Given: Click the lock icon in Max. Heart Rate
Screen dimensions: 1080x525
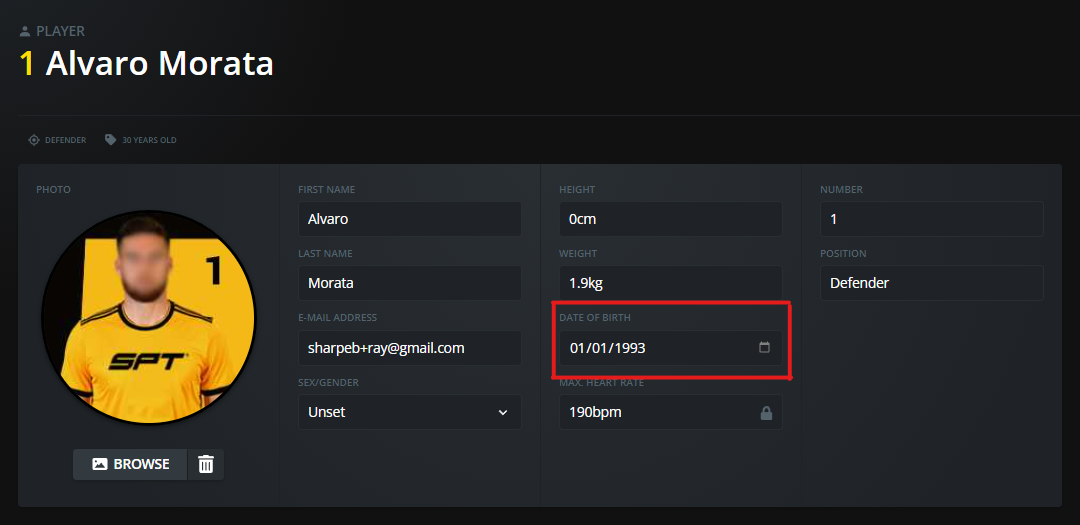Looking at the screenshot, I should coord(765,413).
